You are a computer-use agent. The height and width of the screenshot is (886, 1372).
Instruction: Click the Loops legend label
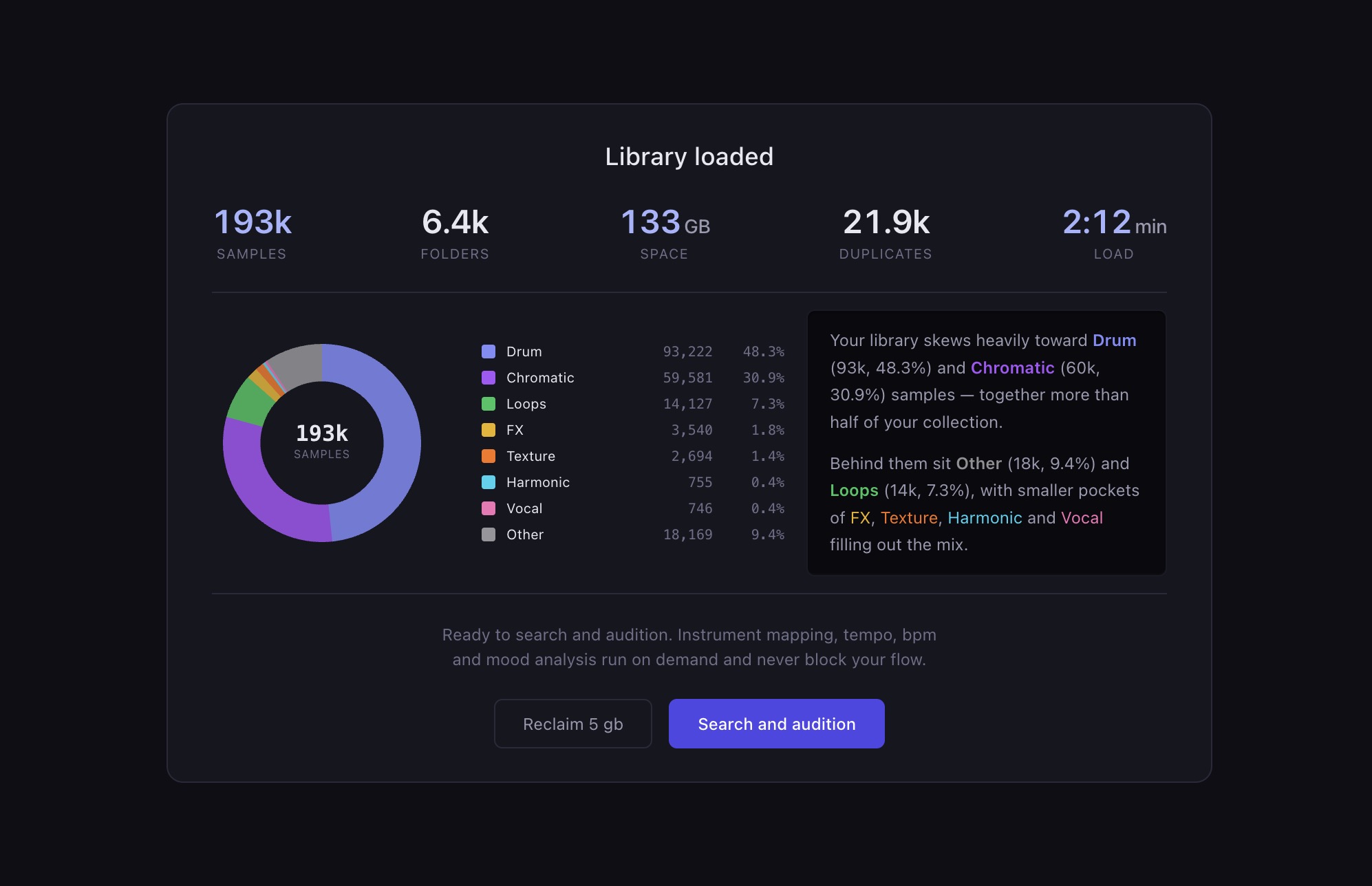[x=526, y=404]
